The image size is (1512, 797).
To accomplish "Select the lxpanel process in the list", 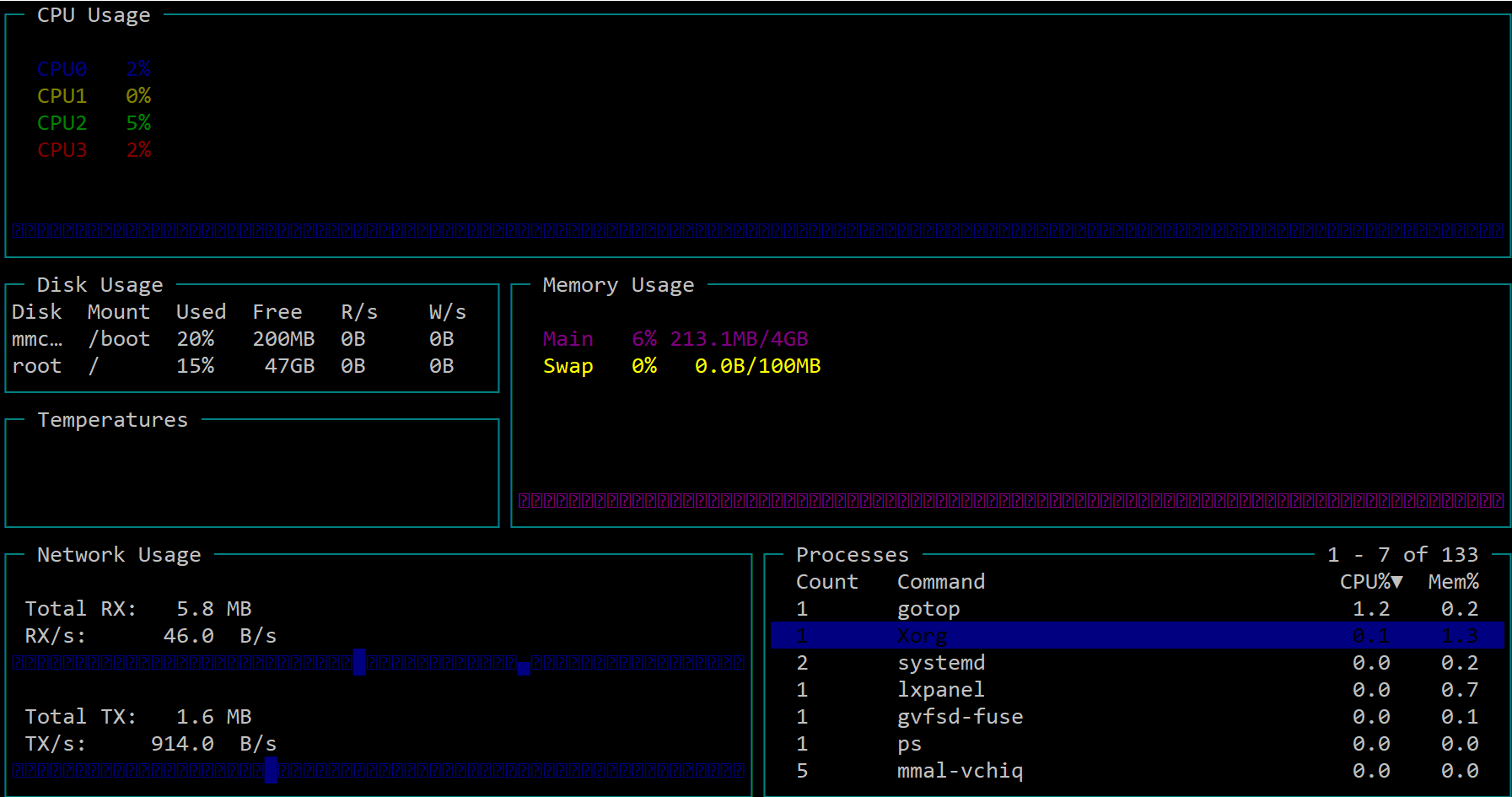I will point(940,690).
